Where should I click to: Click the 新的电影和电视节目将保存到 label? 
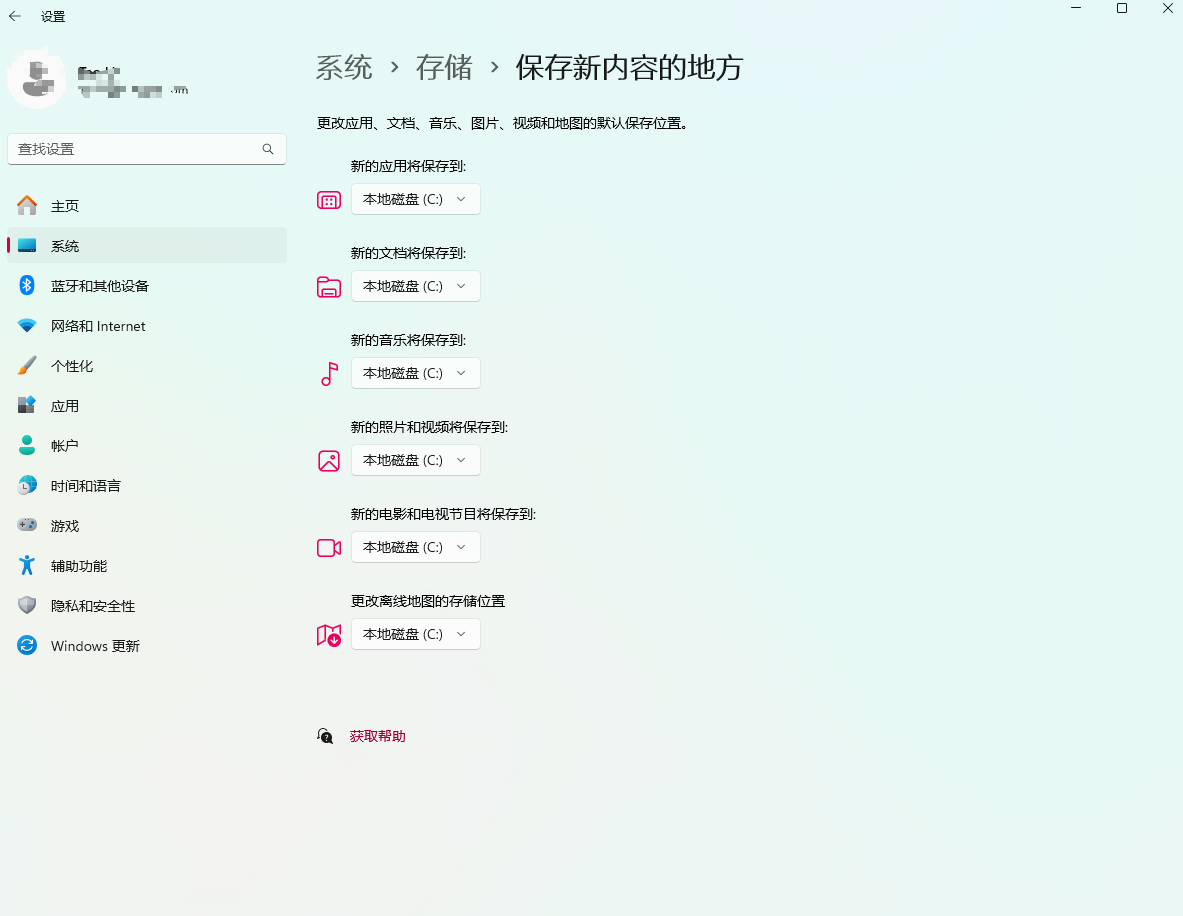[x=443, y=514]
